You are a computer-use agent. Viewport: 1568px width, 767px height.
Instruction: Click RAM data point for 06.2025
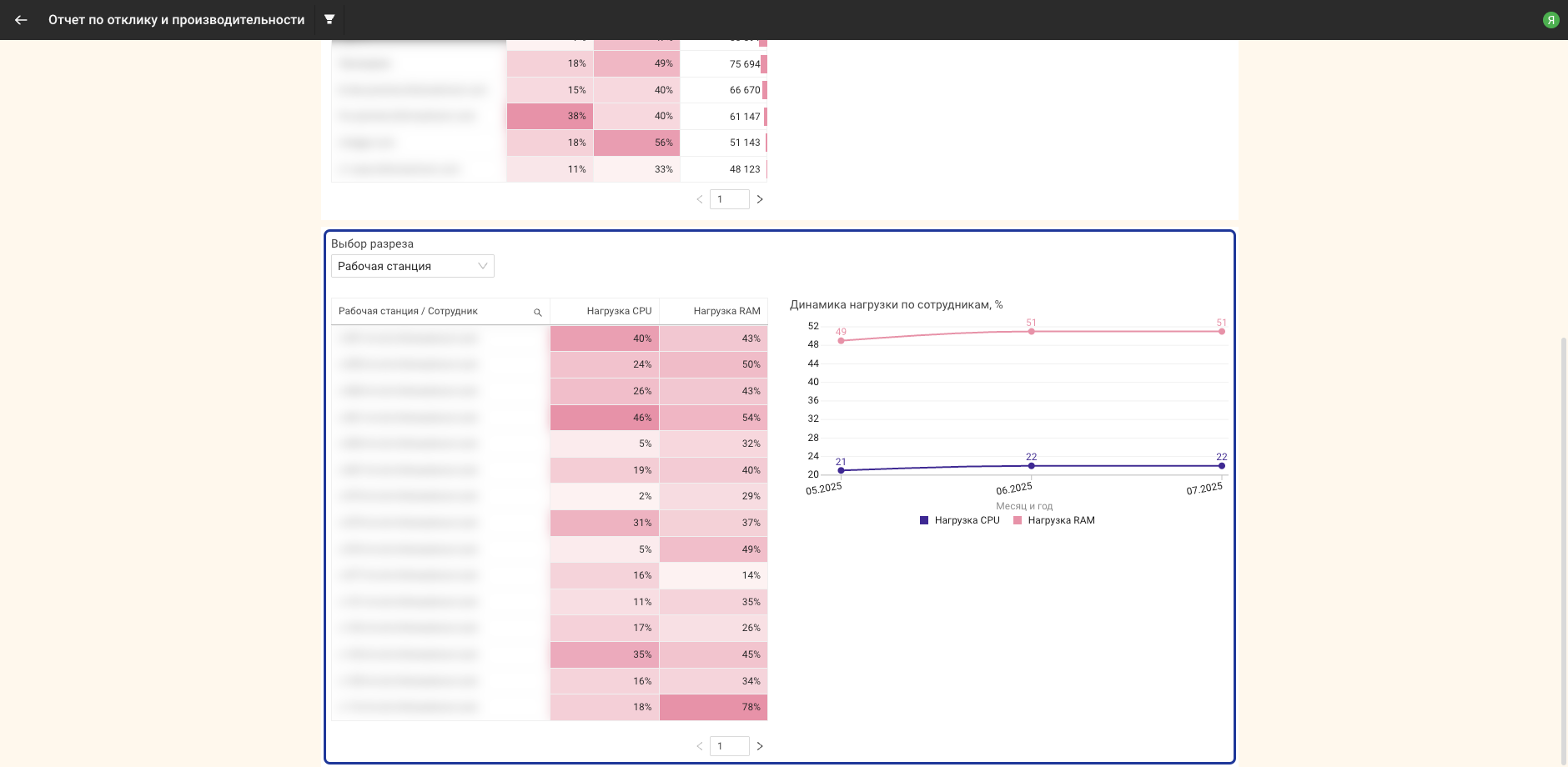coord(1032,332)
